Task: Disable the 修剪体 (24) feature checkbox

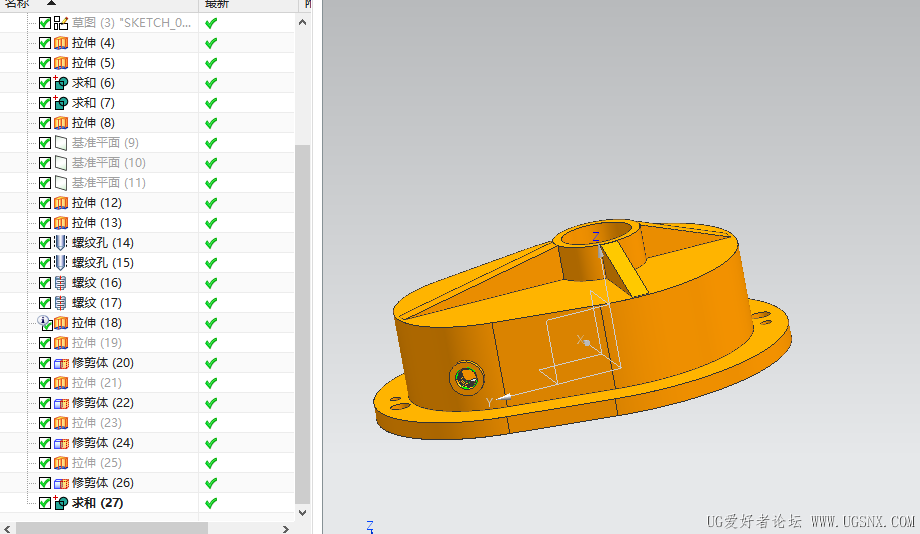Action: click(45, 443)
